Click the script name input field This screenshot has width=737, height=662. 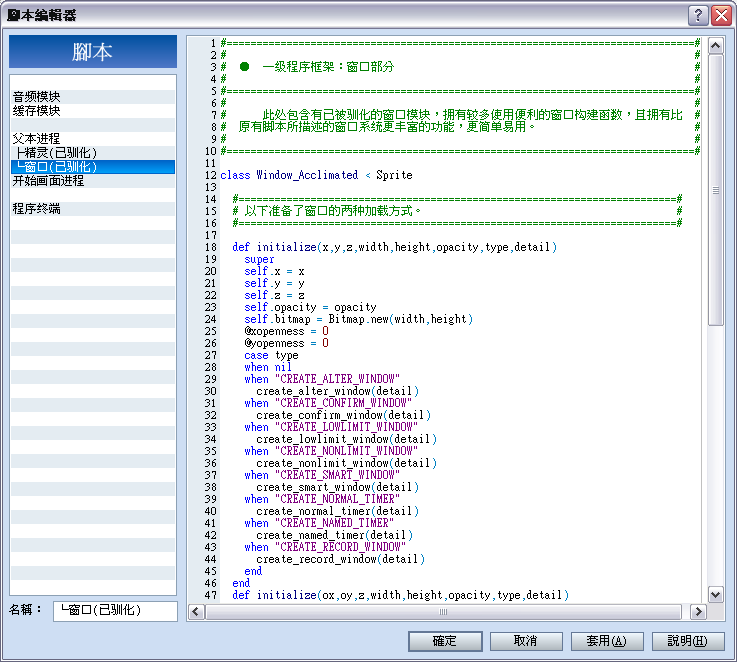115,611
